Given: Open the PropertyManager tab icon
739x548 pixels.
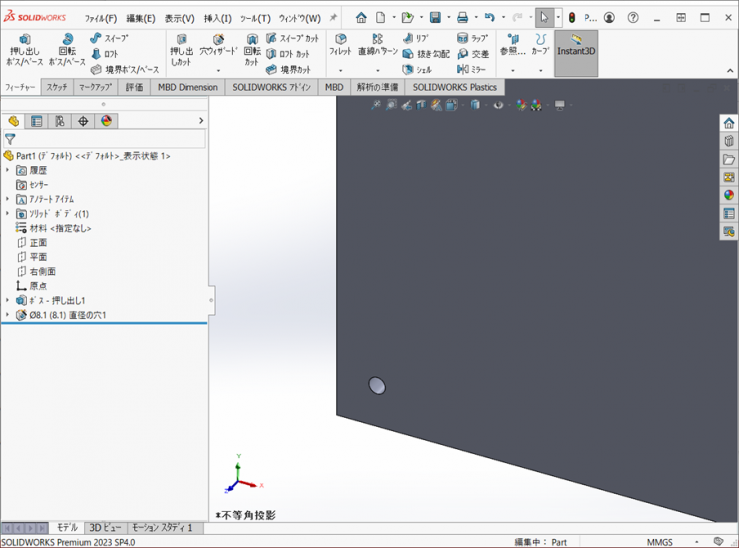Looking at the screenshot, I should coord(37,121).
